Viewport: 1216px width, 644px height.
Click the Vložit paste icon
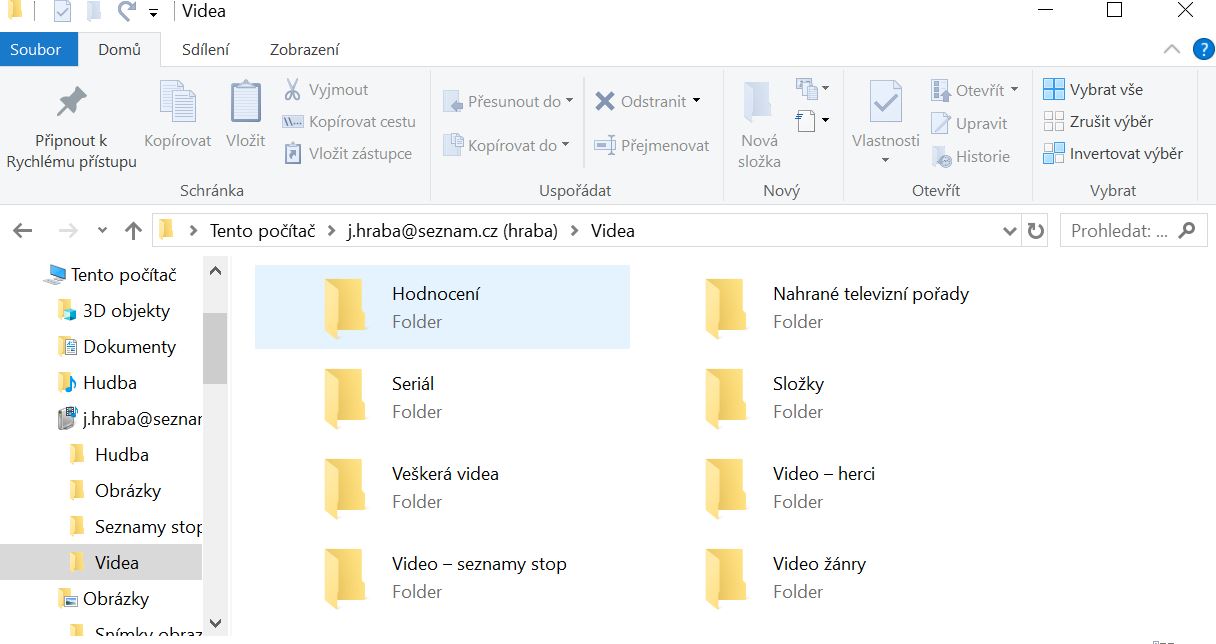click(x=245, y=103)
